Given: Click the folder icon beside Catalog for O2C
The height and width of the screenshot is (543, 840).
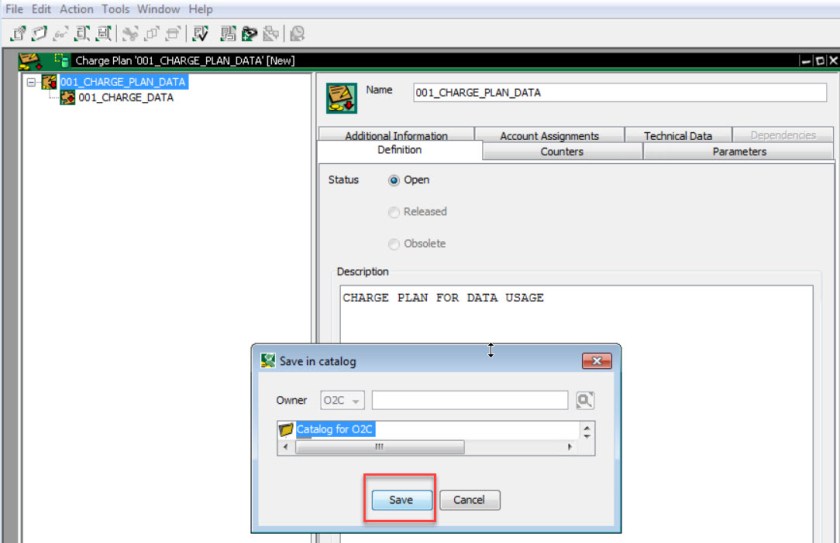Looking at the screenshot, I should pos(286,429).
